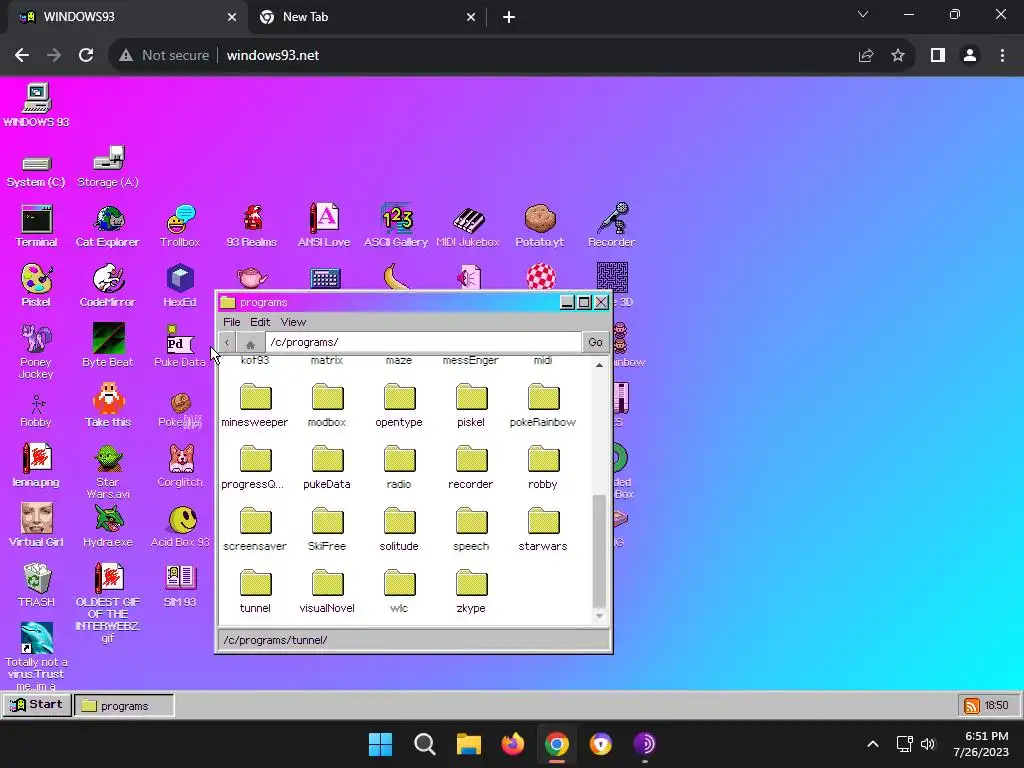Select the zkype folder
Viewport: 1024px width, 768px height.
(x=471, y=591)
